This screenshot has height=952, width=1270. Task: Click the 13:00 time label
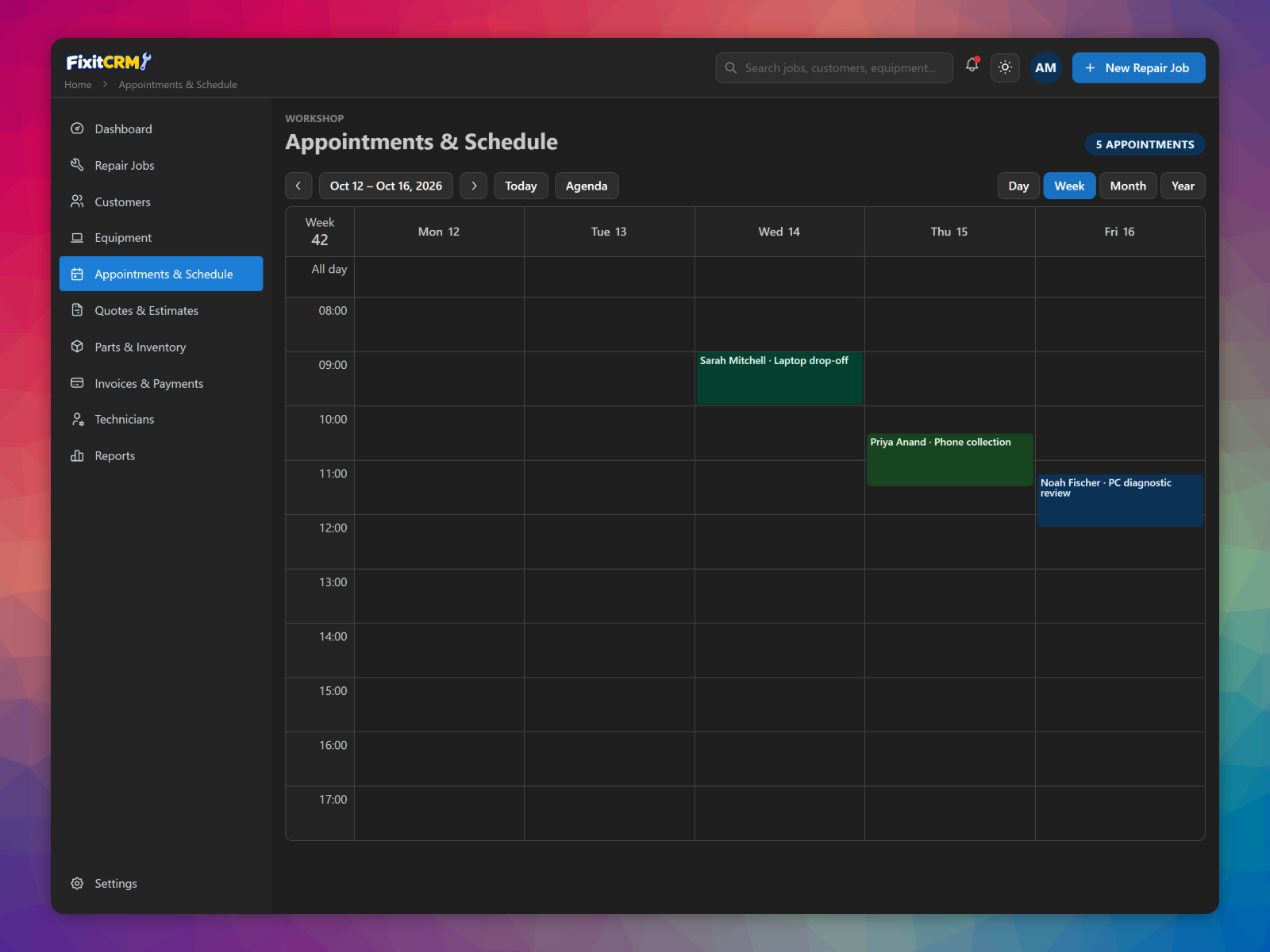(333, 582)
